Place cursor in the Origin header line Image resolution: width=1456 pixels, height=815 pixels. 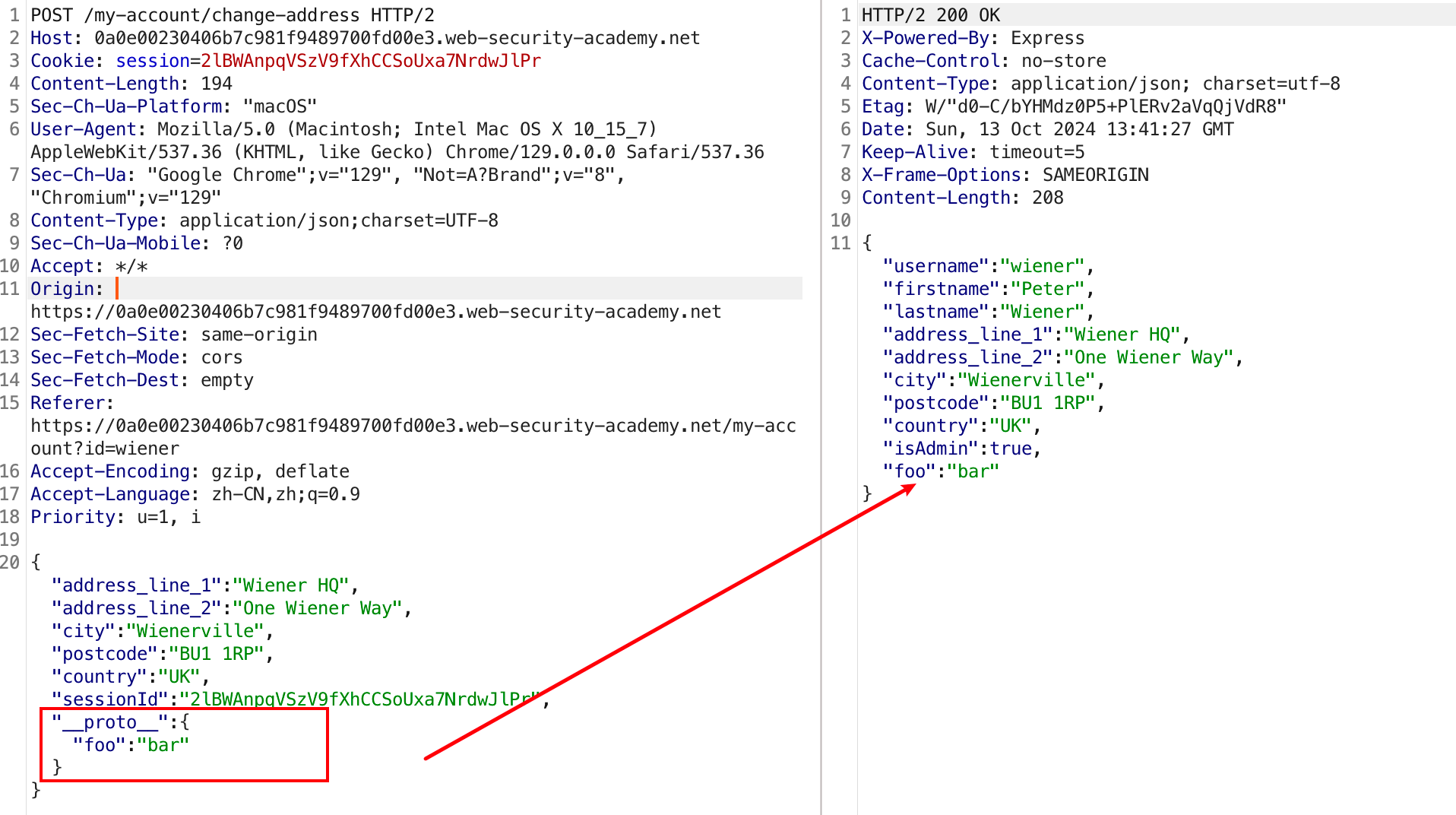[x=416, y=289]
